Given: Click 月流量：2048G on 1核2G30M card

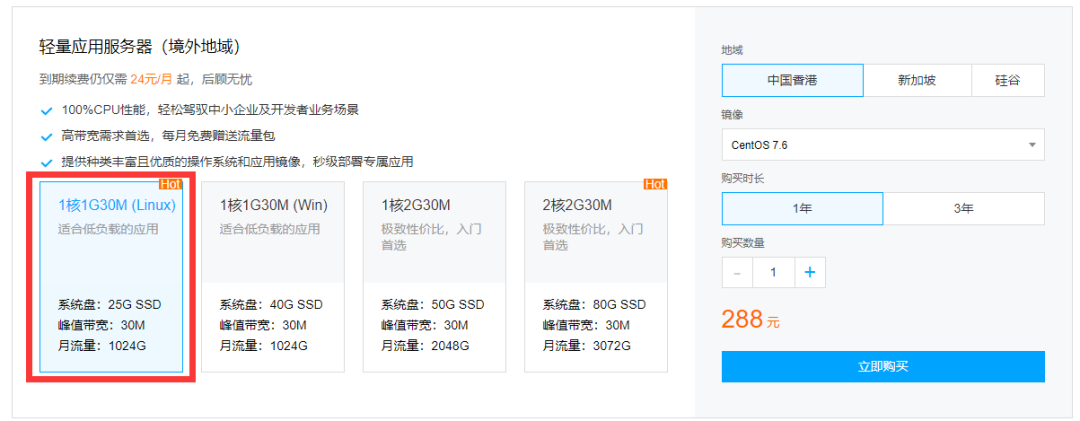Looking at the screenshot, I should 426,346.
